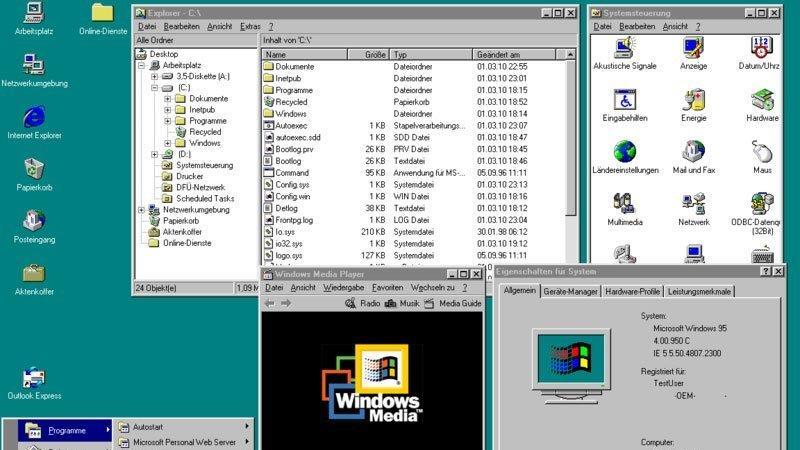The height and width of the screenshot is (450, 800).
Task: Open the Extras menu in Explorer
Action: pyautogui.click(x=250, y=27)
